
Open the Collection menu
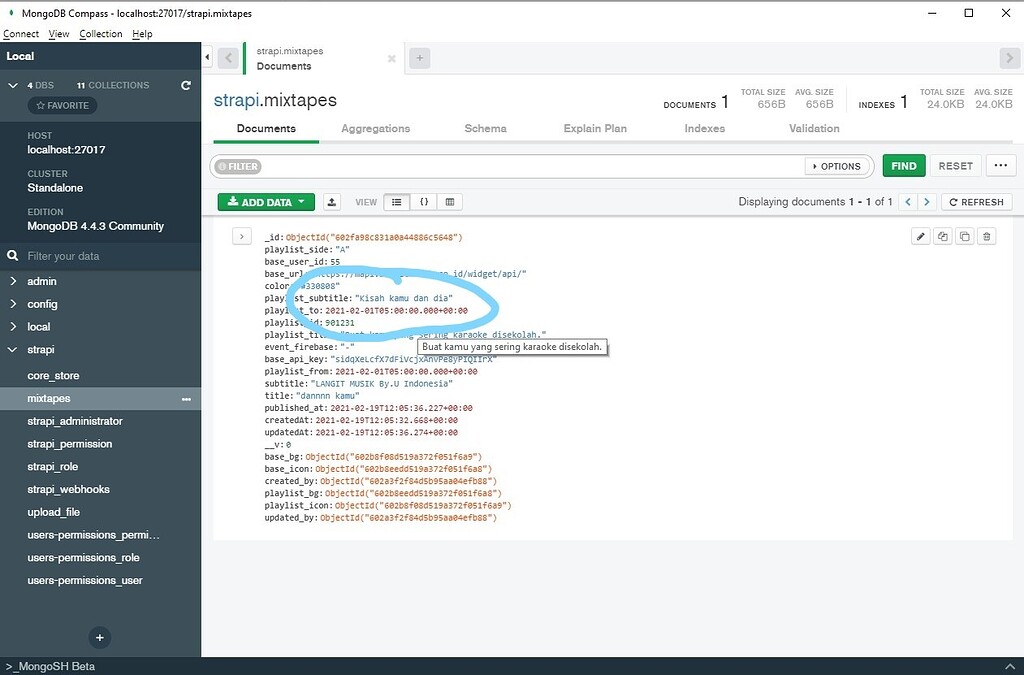click(x=100, y=33)
